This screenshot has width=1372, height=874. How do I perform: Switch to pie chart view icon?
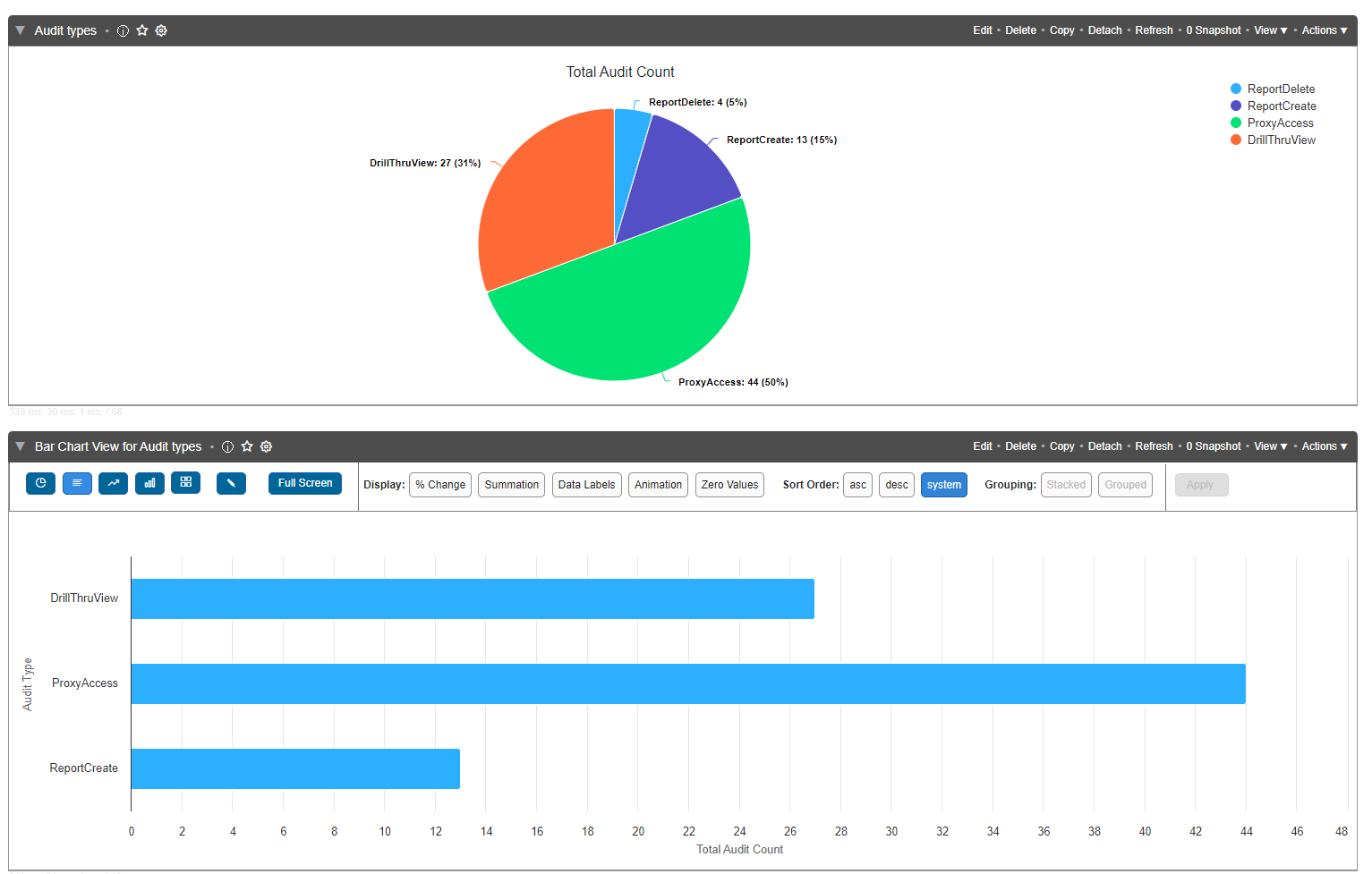coord(40,483)
